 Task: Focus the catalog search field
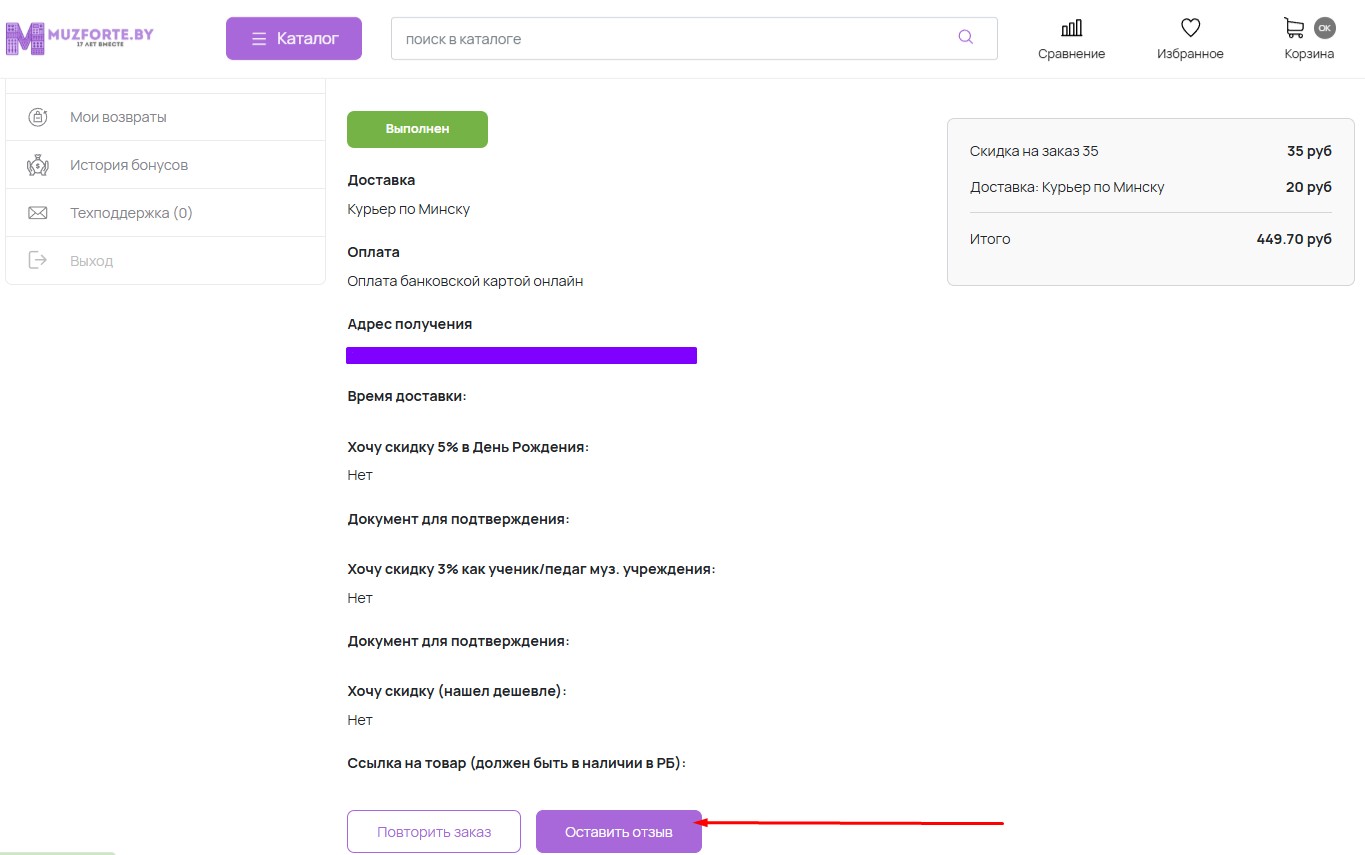[x=670, y=39]
